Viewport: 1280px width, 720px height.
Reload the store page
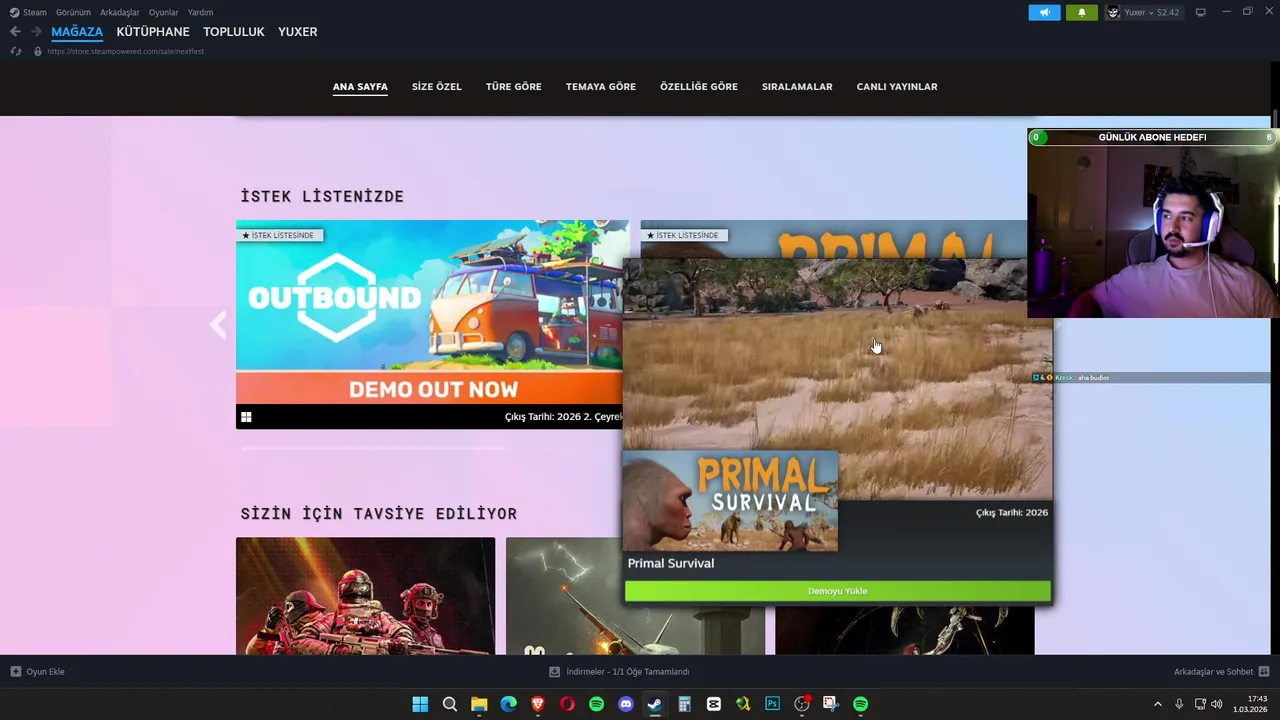click(x=16, y=51)
